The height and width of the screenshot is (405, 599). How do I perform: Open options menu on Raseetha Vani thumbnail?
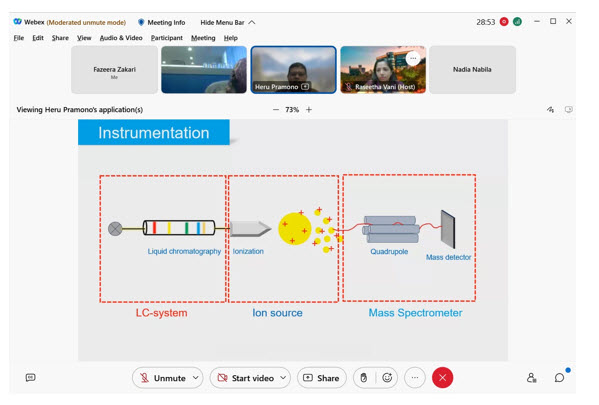click(413, 58)
